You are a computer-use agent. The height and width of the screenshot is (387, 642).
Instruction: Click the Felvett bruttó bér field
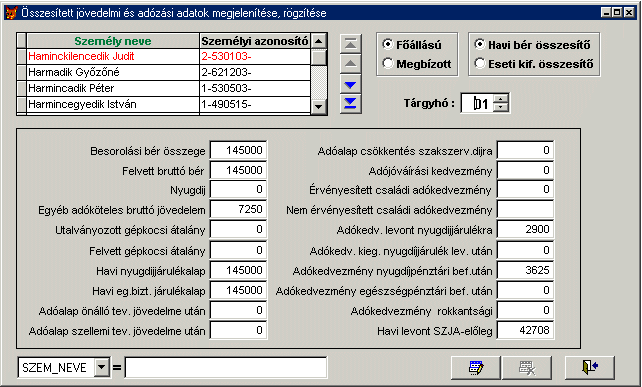click(x=238, y=170)
